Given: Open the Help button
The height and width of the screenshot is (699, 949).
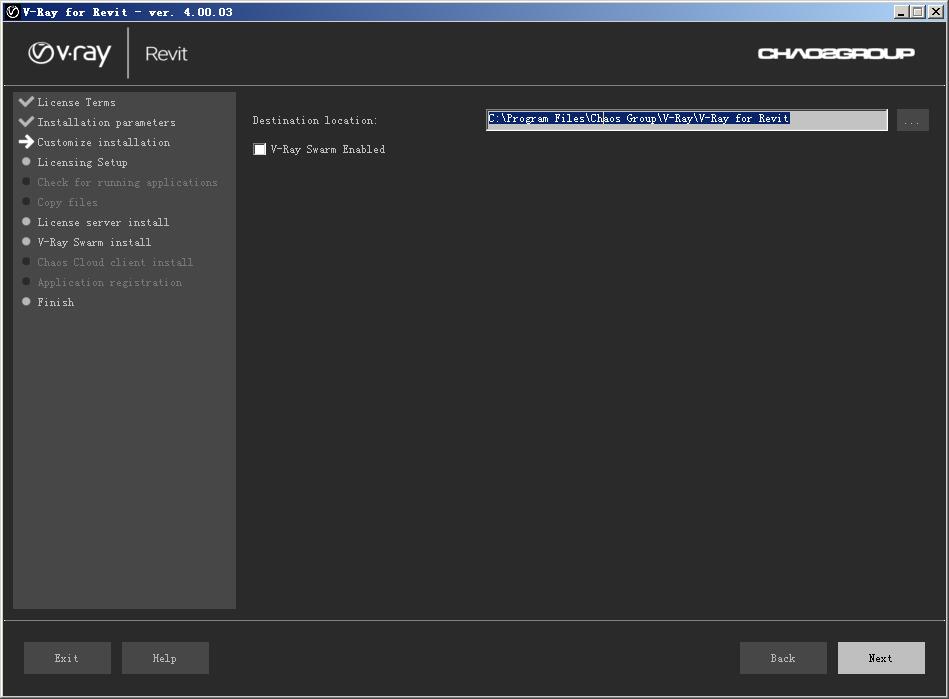Looking at the screenshot, I should tap(165, 658).
